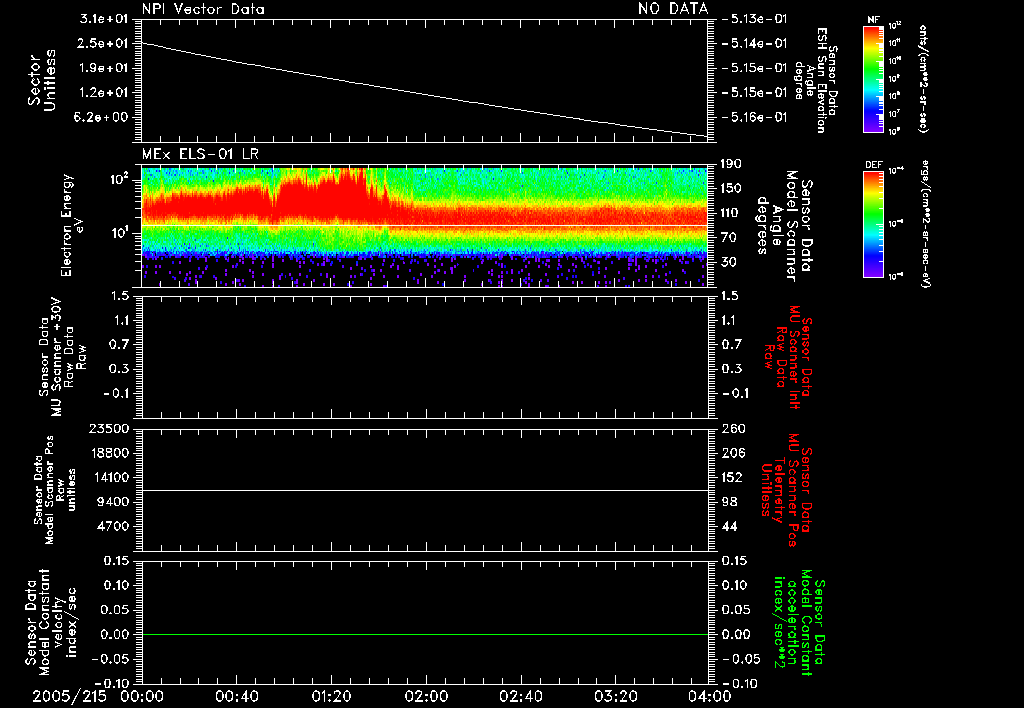1024x708 pixels.
Task: Click the 02:40 time axis label
Action: (520, 696)
